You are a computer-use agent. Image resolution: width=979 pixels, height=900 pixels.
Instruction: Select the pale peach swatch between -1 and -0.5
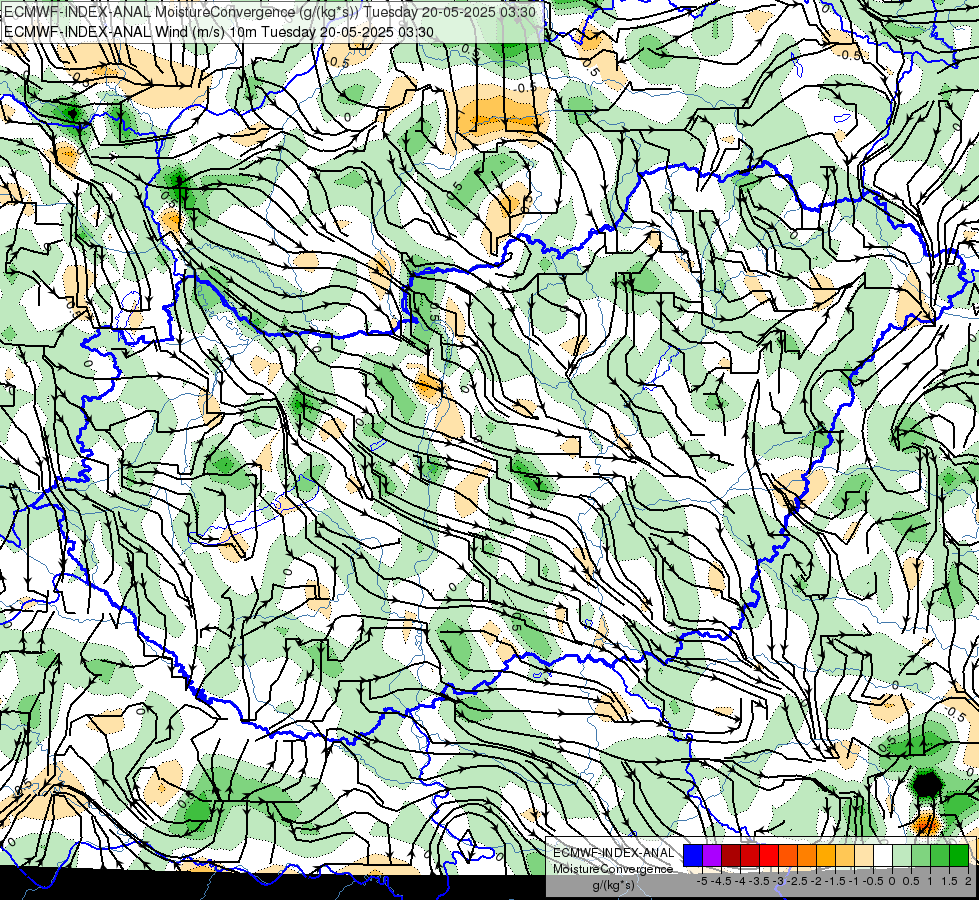(864, 856)
